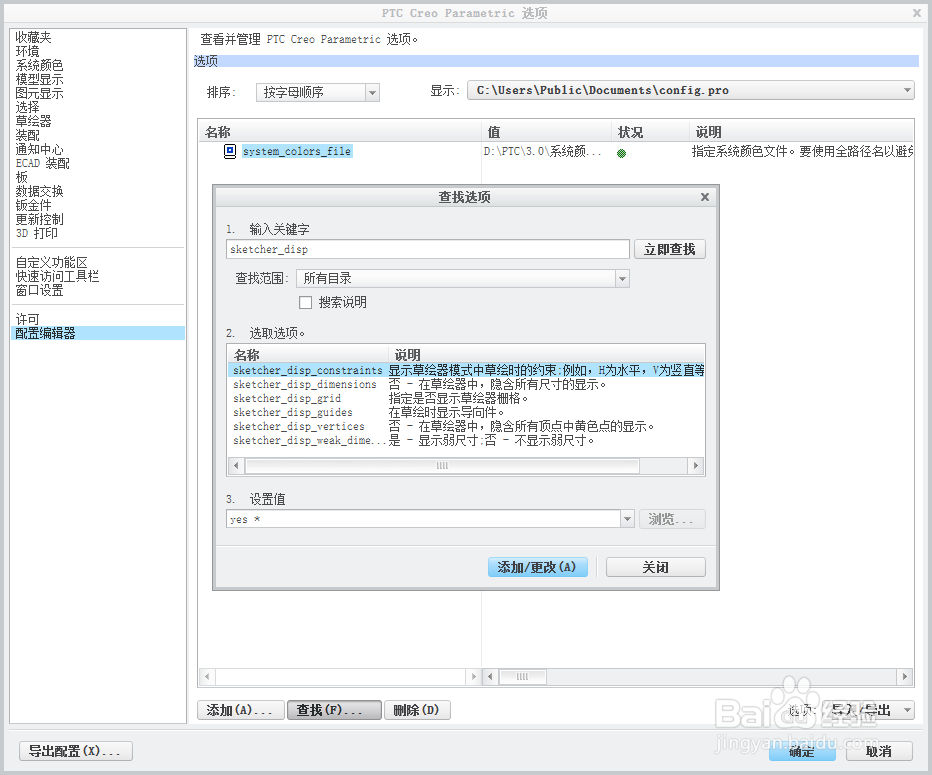
Task: Open the 系统颜色 category
Action: coord(39,65)
